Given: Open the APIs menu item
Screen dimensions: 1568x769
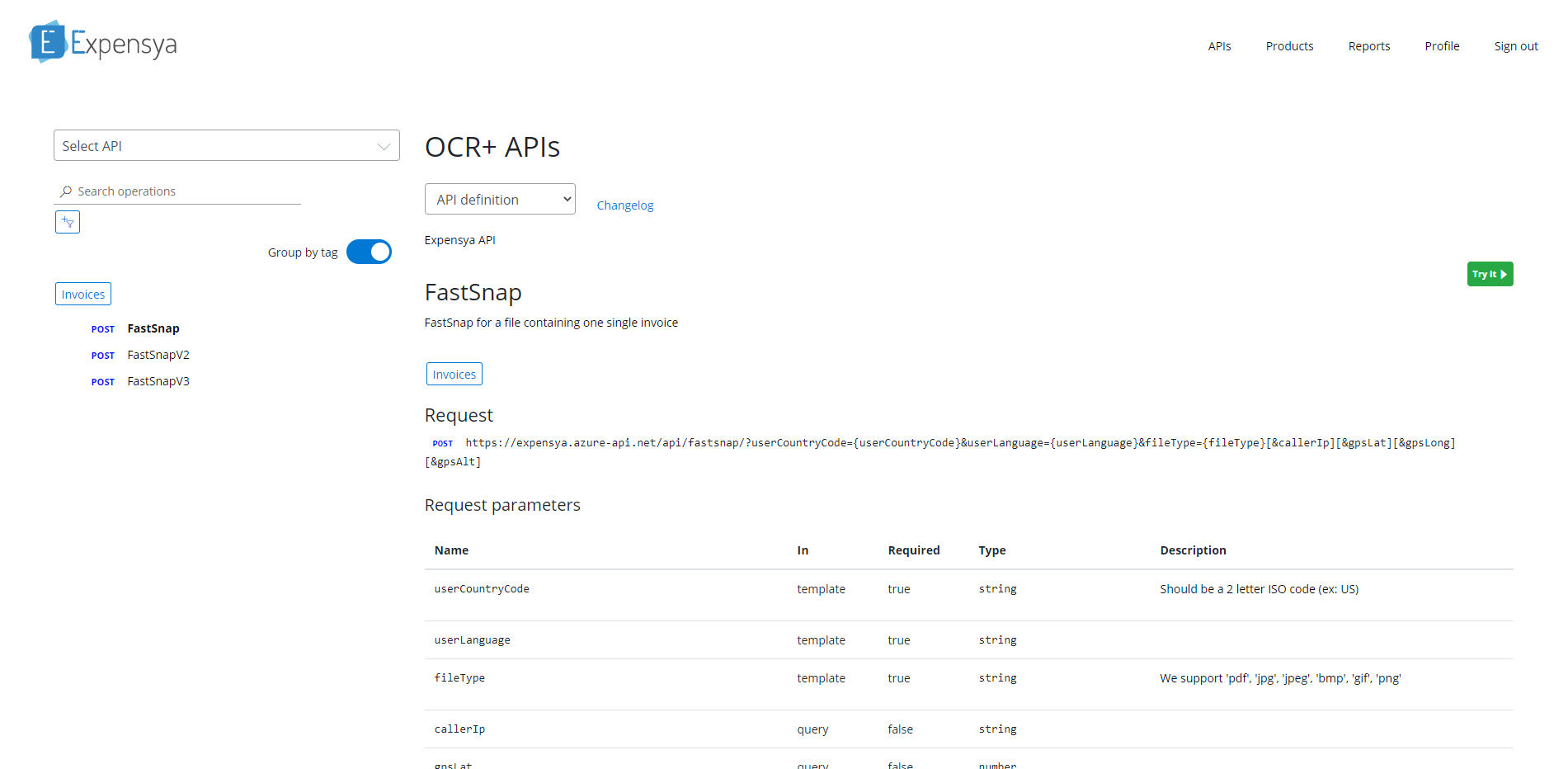Looking at the screenshot, I should [x=1219, y=46].
